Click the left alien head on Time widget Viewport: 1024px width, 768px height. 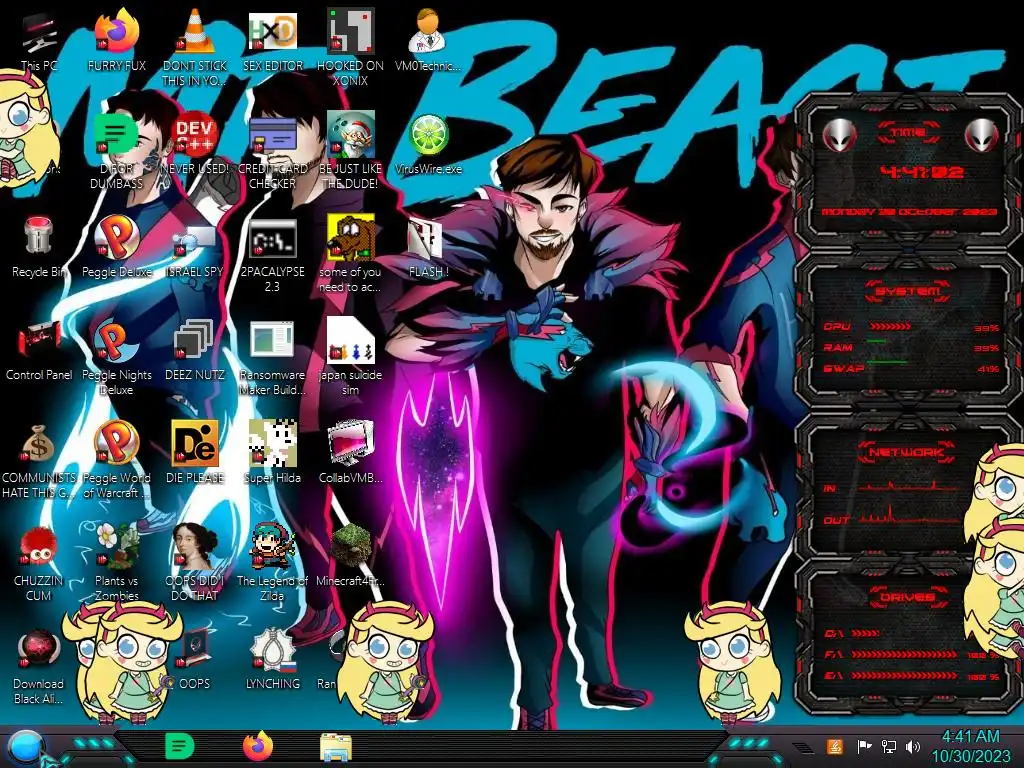[839, 136]
